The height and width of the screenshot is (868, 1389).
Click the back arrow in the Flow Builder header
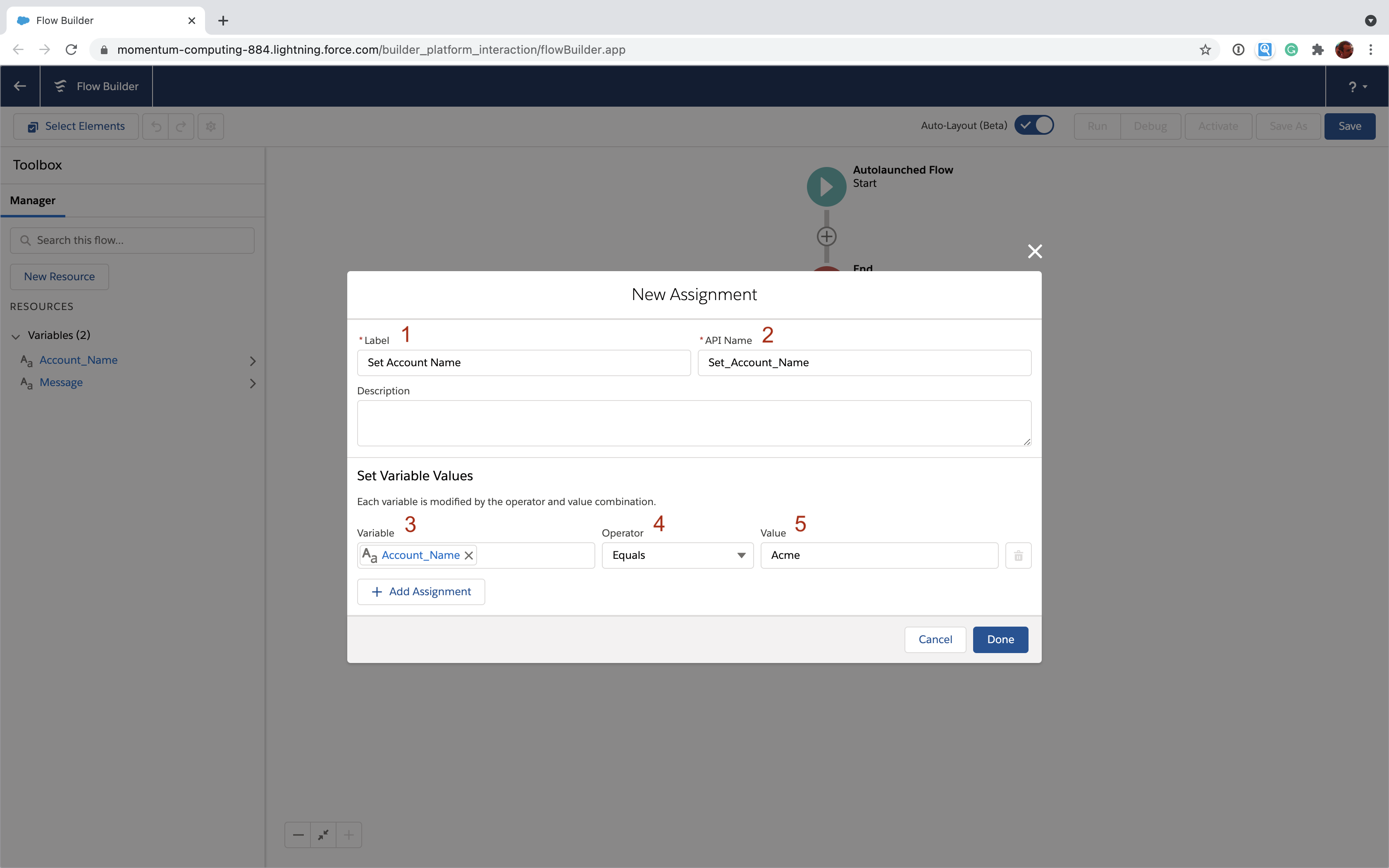19,86
